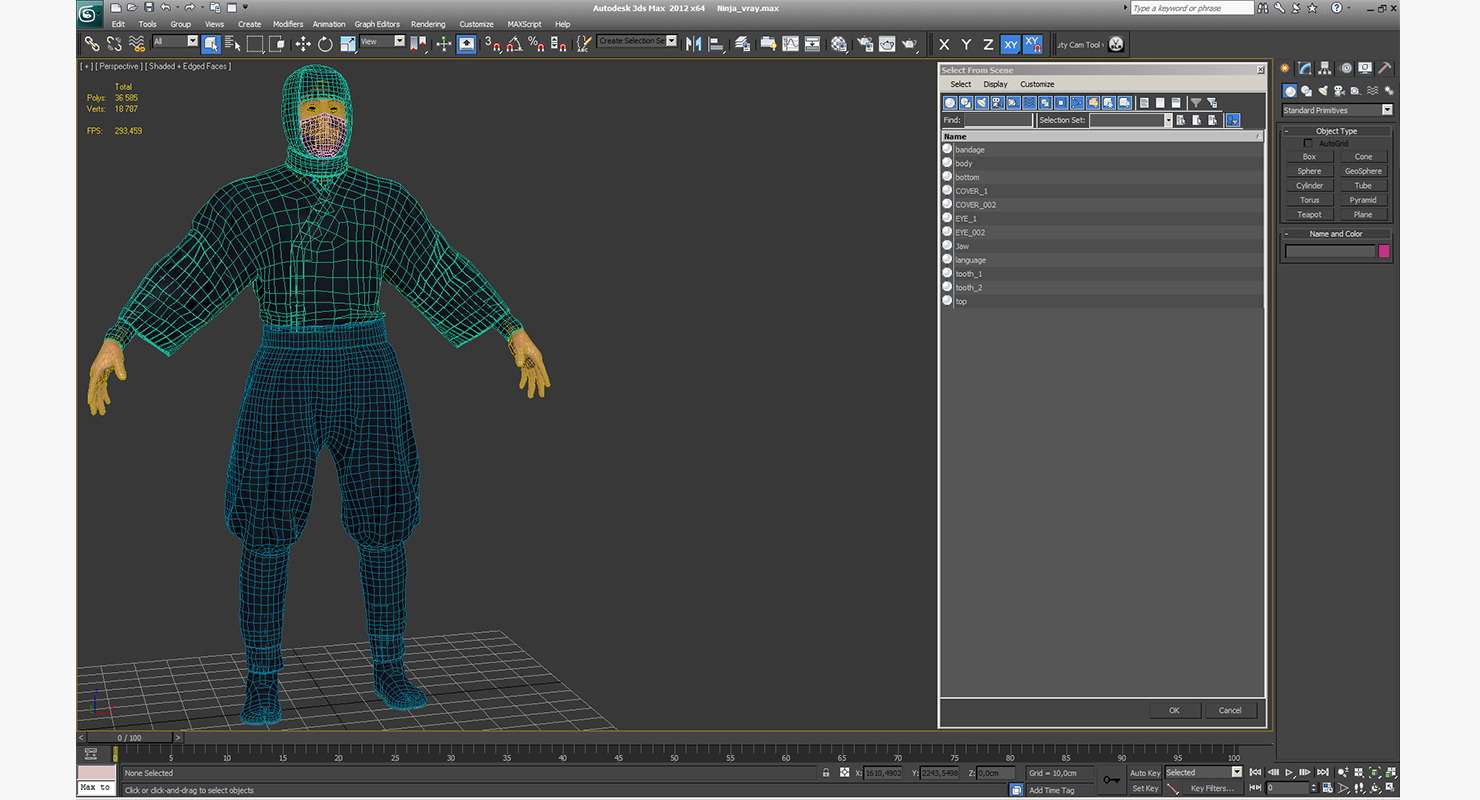This screenshot has width=1480, height=800.
Task: Open the Rendering menu
Action: click(428, 24)
